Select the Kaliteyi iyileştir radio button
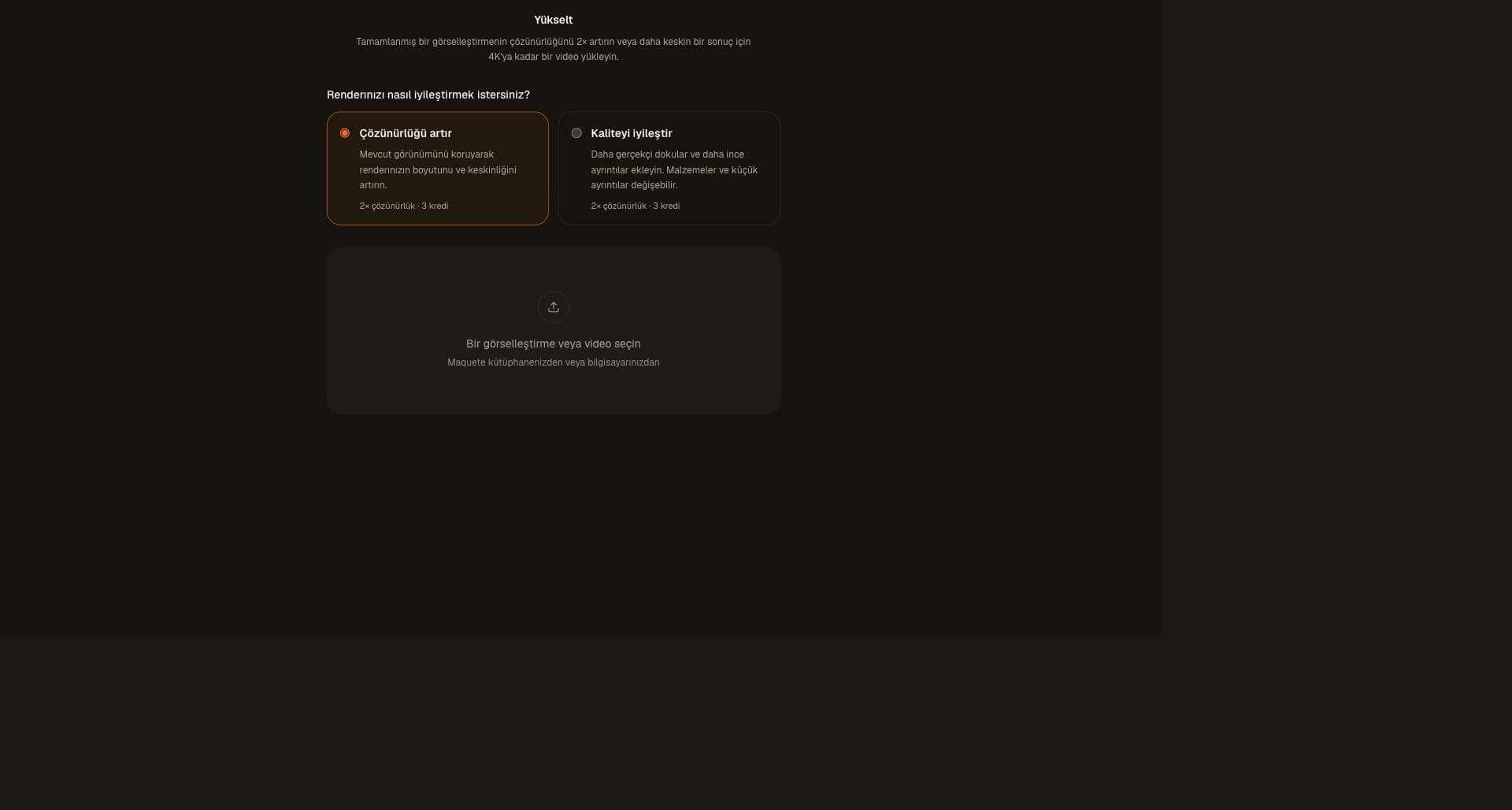This screenshot has height=810, width=1512. click(576, 133)
